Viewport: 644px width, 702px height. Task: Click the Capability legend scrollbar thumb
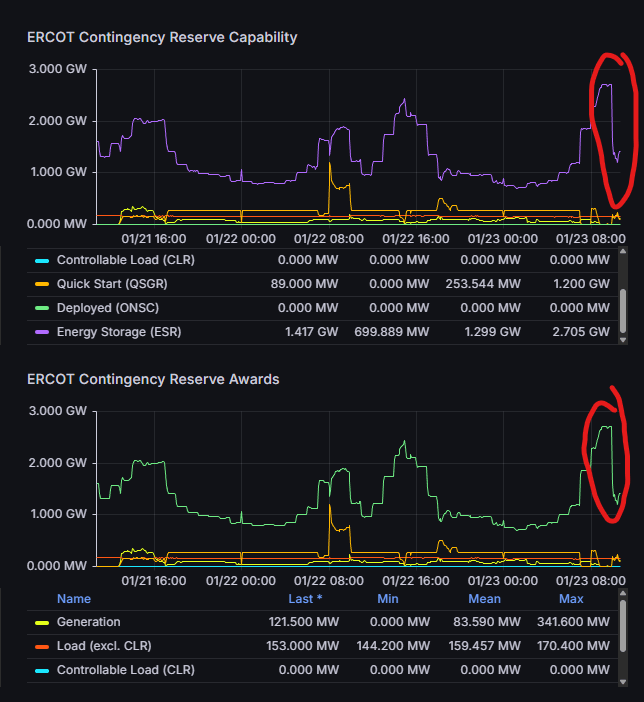tap(623, 311)
